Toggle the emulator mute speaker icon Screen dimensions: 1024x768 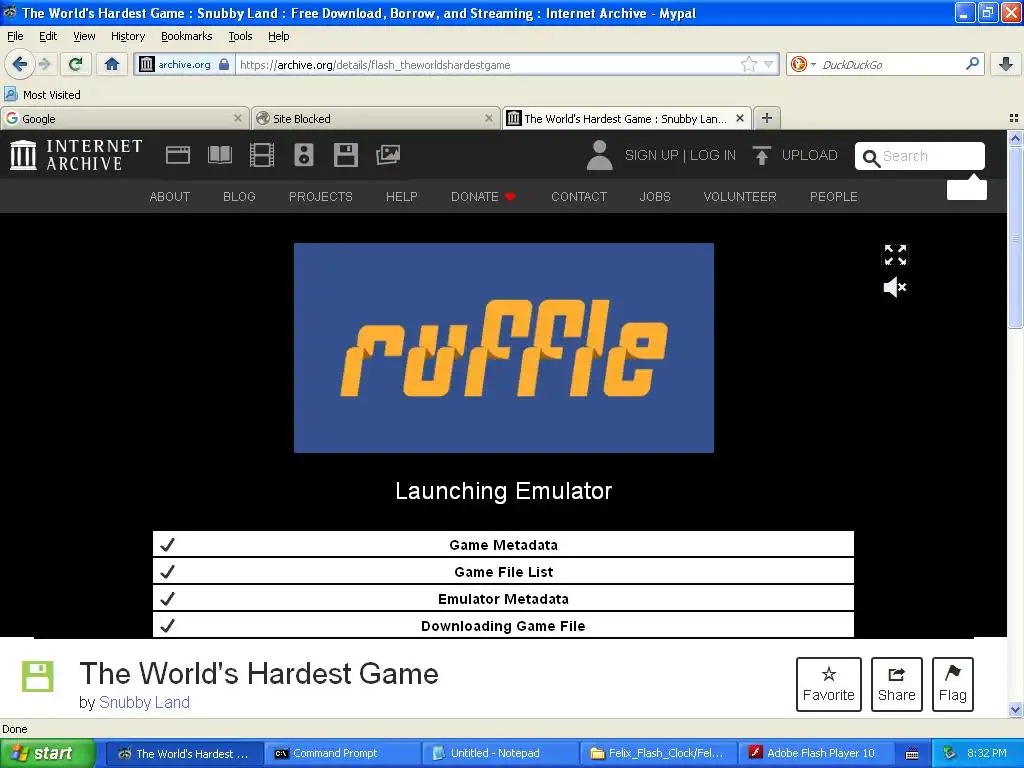pos(895,287)
